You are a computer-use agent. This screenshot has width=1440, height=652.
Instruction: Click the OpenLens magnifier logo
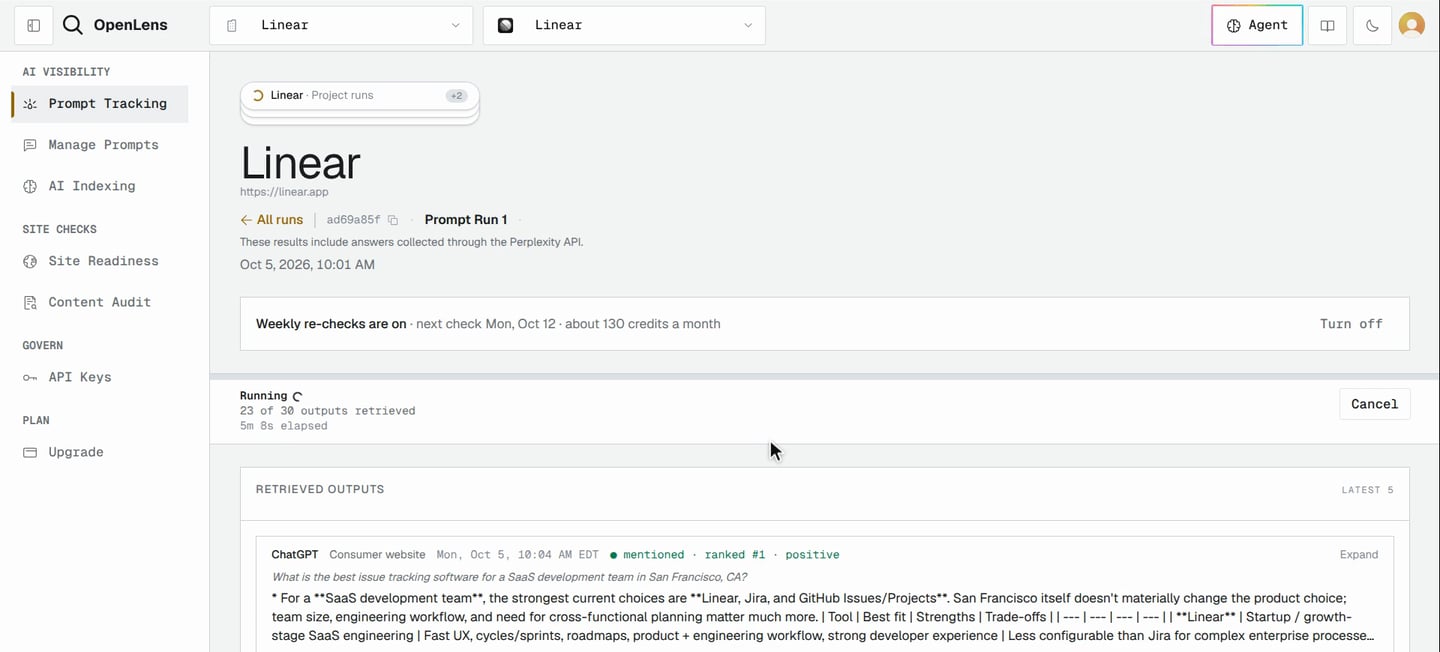72,25
